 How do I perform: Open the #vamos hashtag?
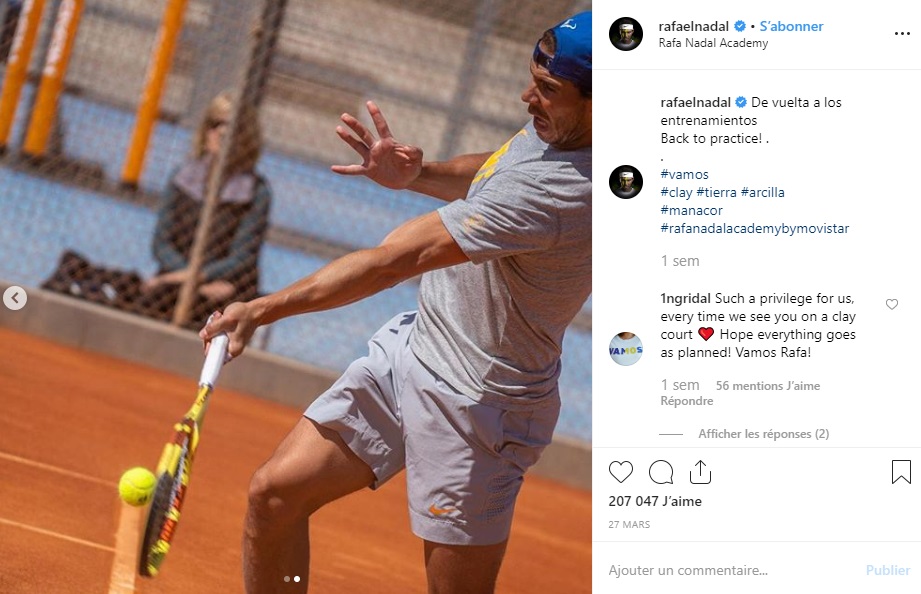[x=684, y=174]
